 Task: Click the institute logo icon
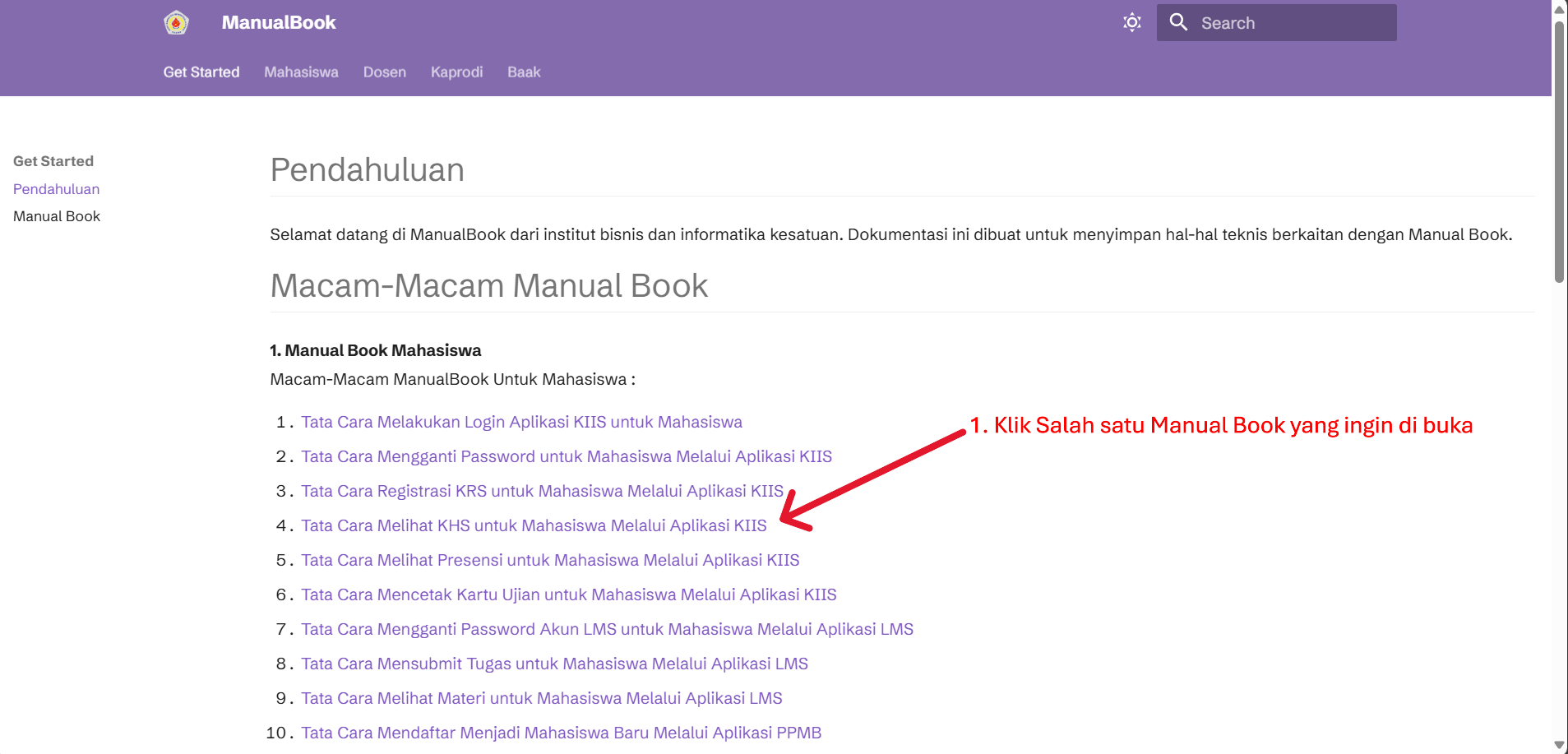click(176, 23)
